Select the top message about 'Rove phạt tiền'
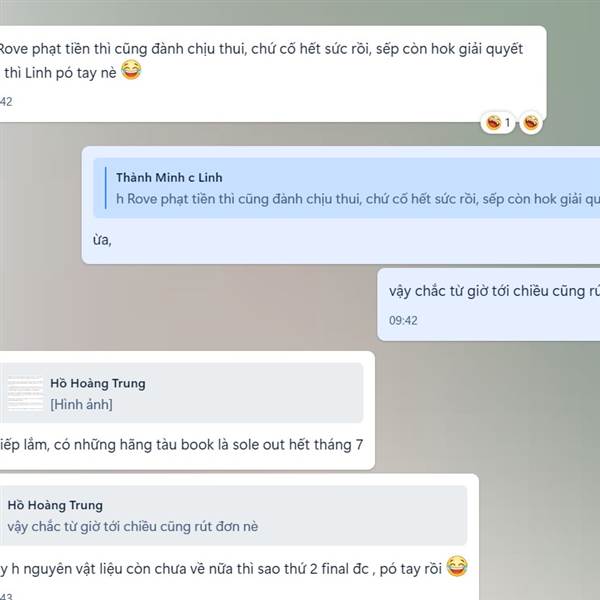600x600 pixels. pyautogui.click(x=273, y=74)
